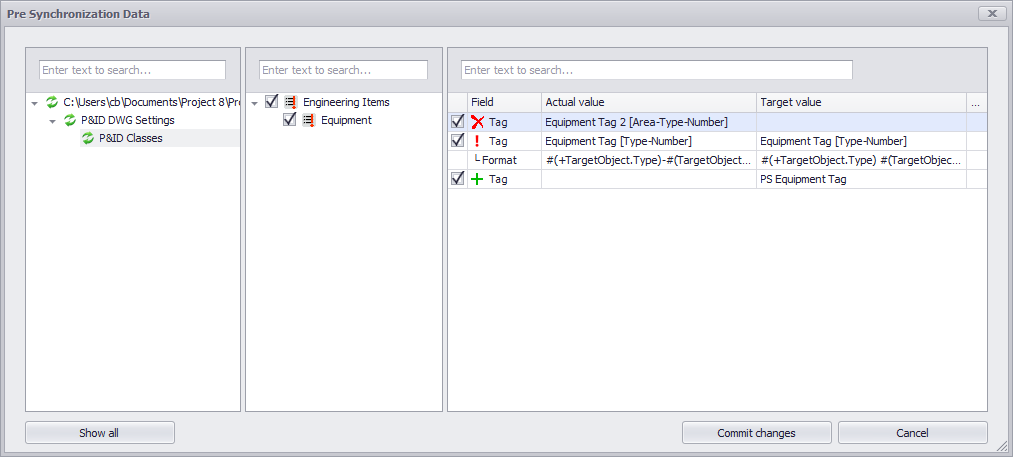The height and width of the screenshot is (457, 1013).
Task: Select the C:\Users\cb\Documents\Project 8 tree item
Action: [152, 102]
